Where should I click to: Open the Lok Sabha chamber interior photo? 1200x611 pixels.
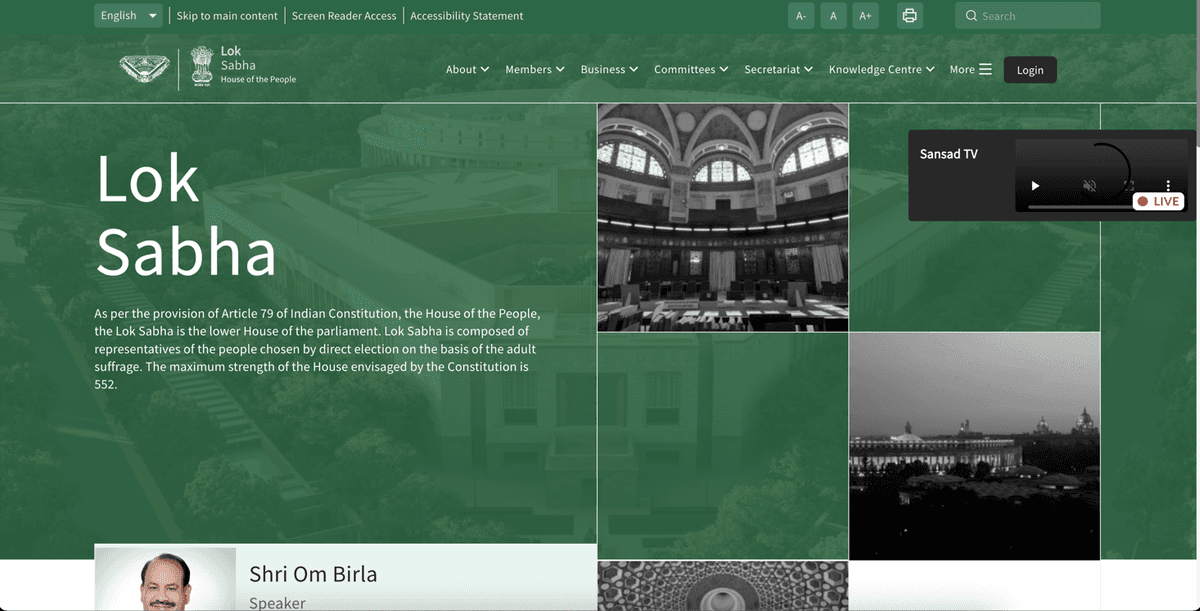(x=722, y=217)
